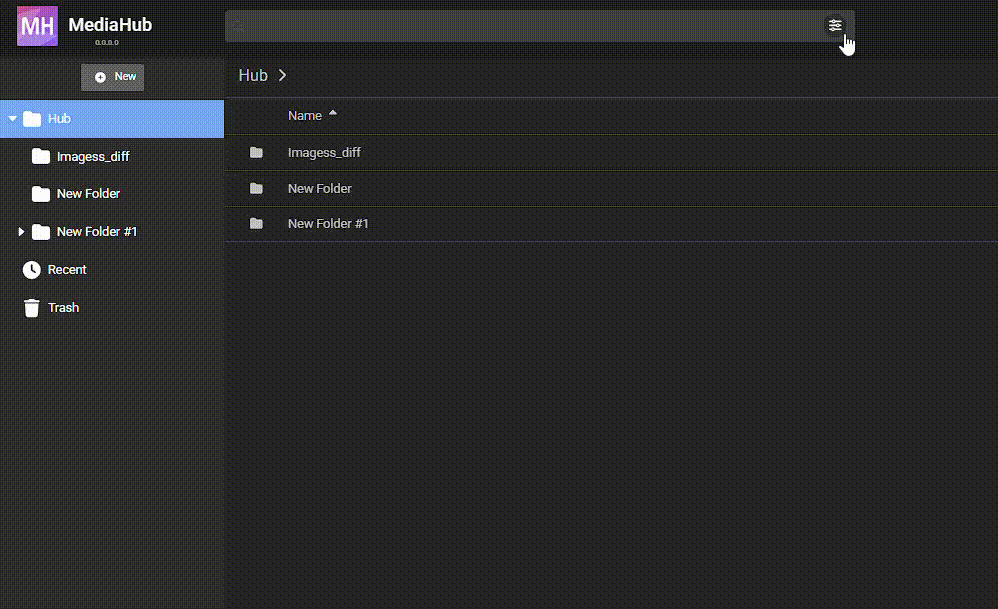This screenshot has width=998, height=609.
Task: Click the Trash bin icon
Action: point(32,308)
